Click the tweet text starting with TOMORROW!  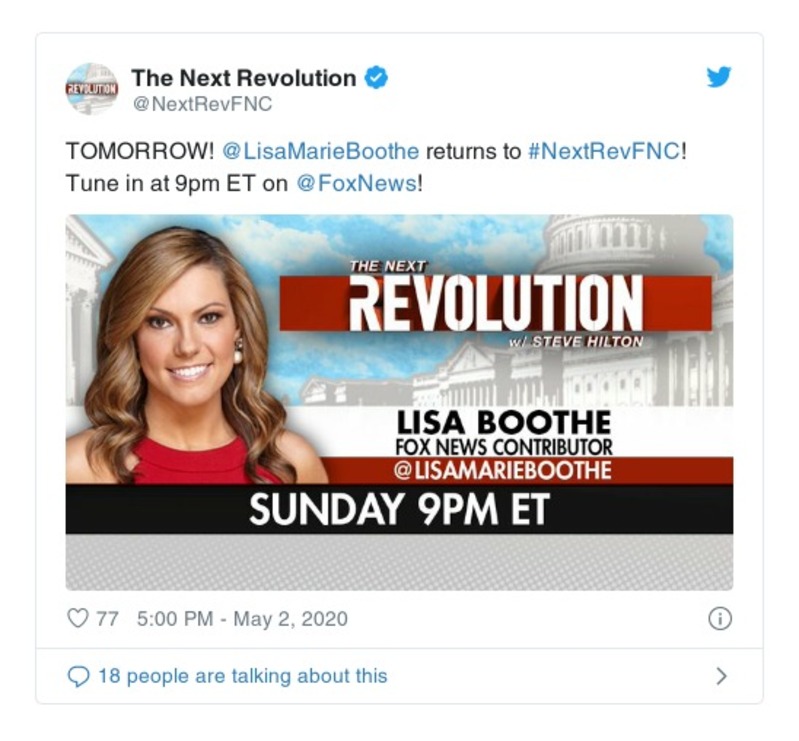click(x=376, y=167)
